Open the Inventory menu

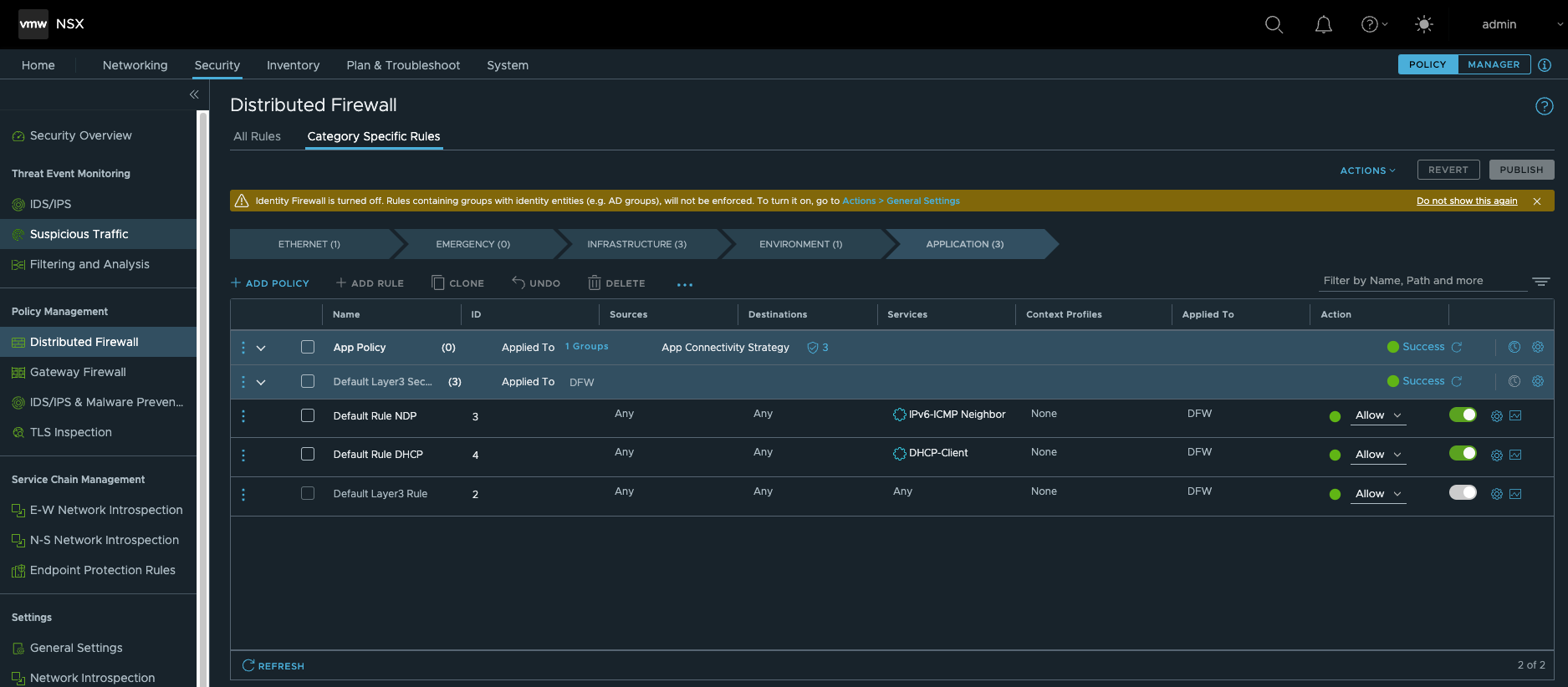[x=293, y=65]
